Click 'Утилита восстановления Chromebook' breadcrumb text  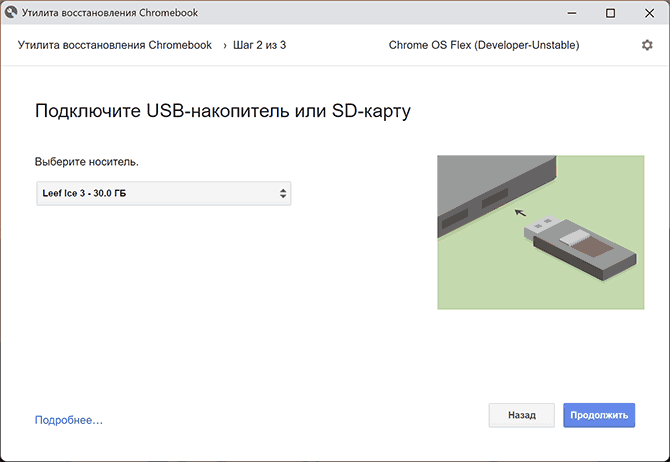115,45
